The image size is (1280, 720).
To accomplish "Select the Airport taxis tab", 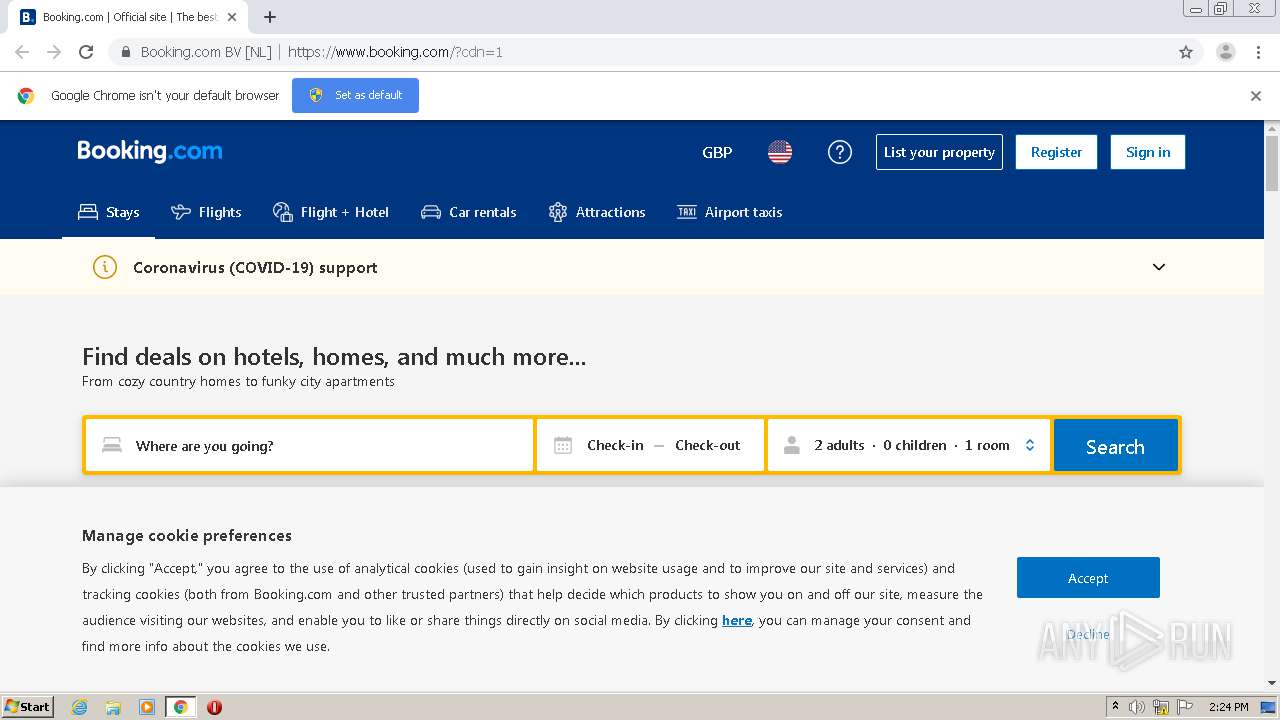I will (730, 212).
